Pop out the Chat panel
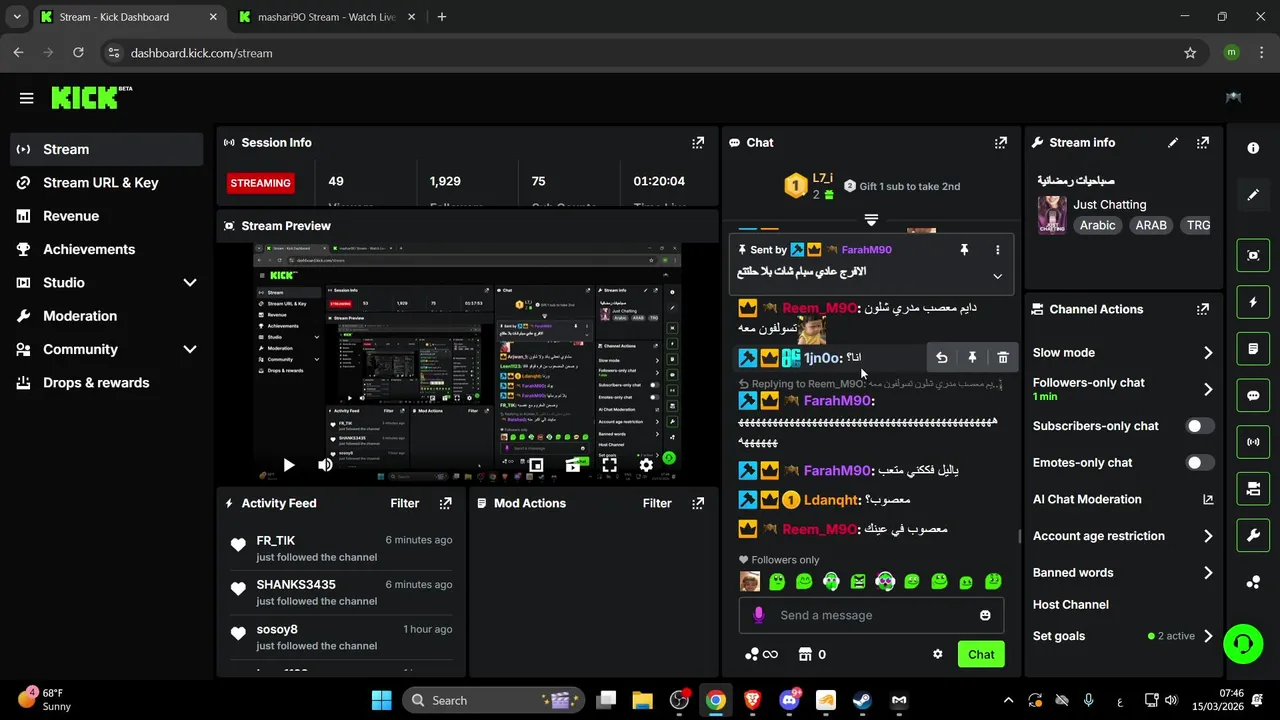This screenshot has width=1280, height=720. (1001, 143)
